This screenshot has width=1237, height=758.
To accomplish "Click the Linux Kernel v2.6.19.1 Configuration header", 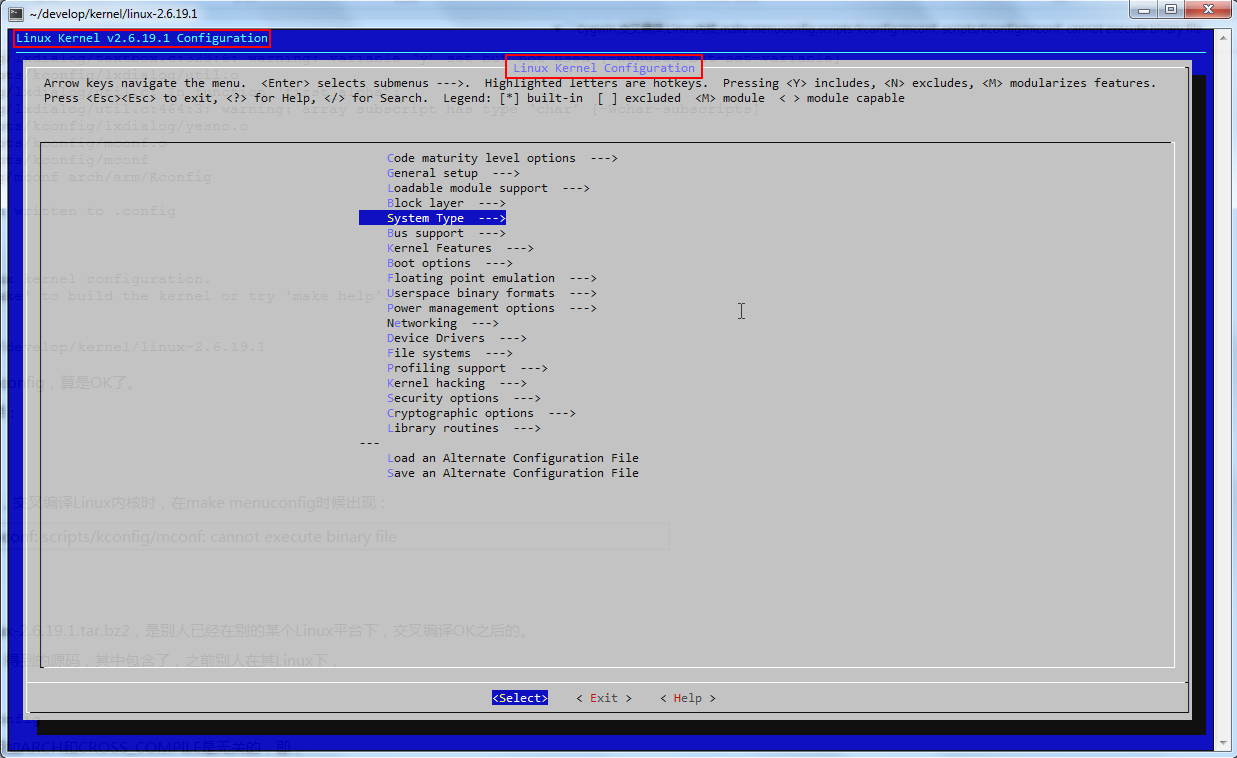I will coord(142,39).
